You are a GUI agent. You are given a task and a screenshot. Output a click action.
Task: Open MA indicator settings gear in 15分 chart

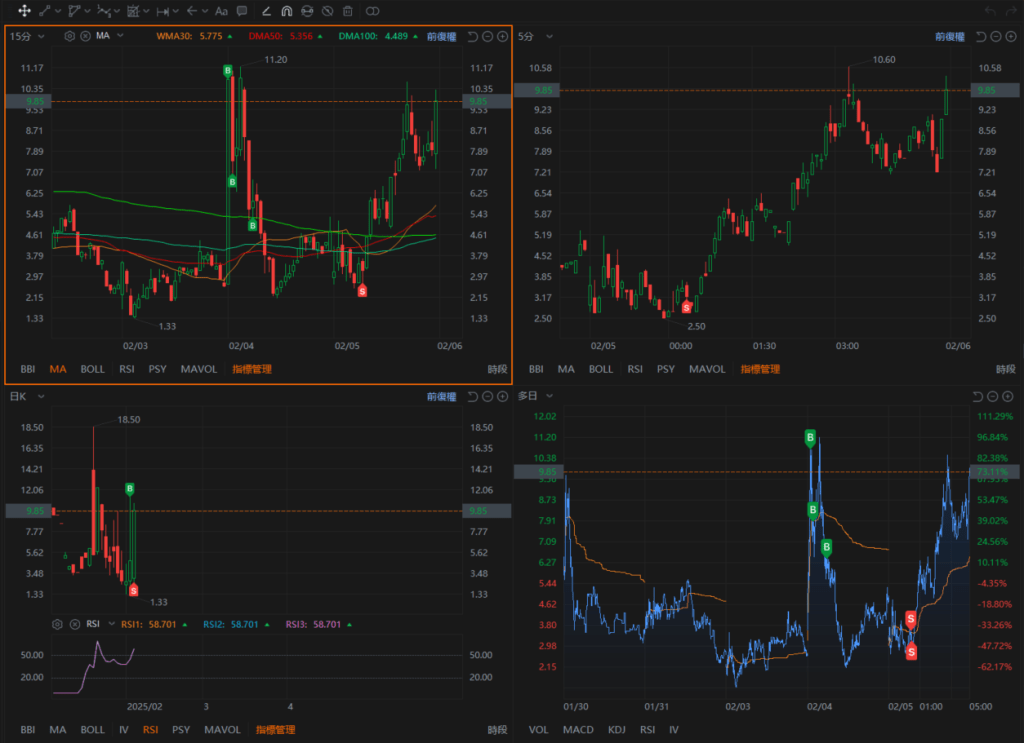70,36
